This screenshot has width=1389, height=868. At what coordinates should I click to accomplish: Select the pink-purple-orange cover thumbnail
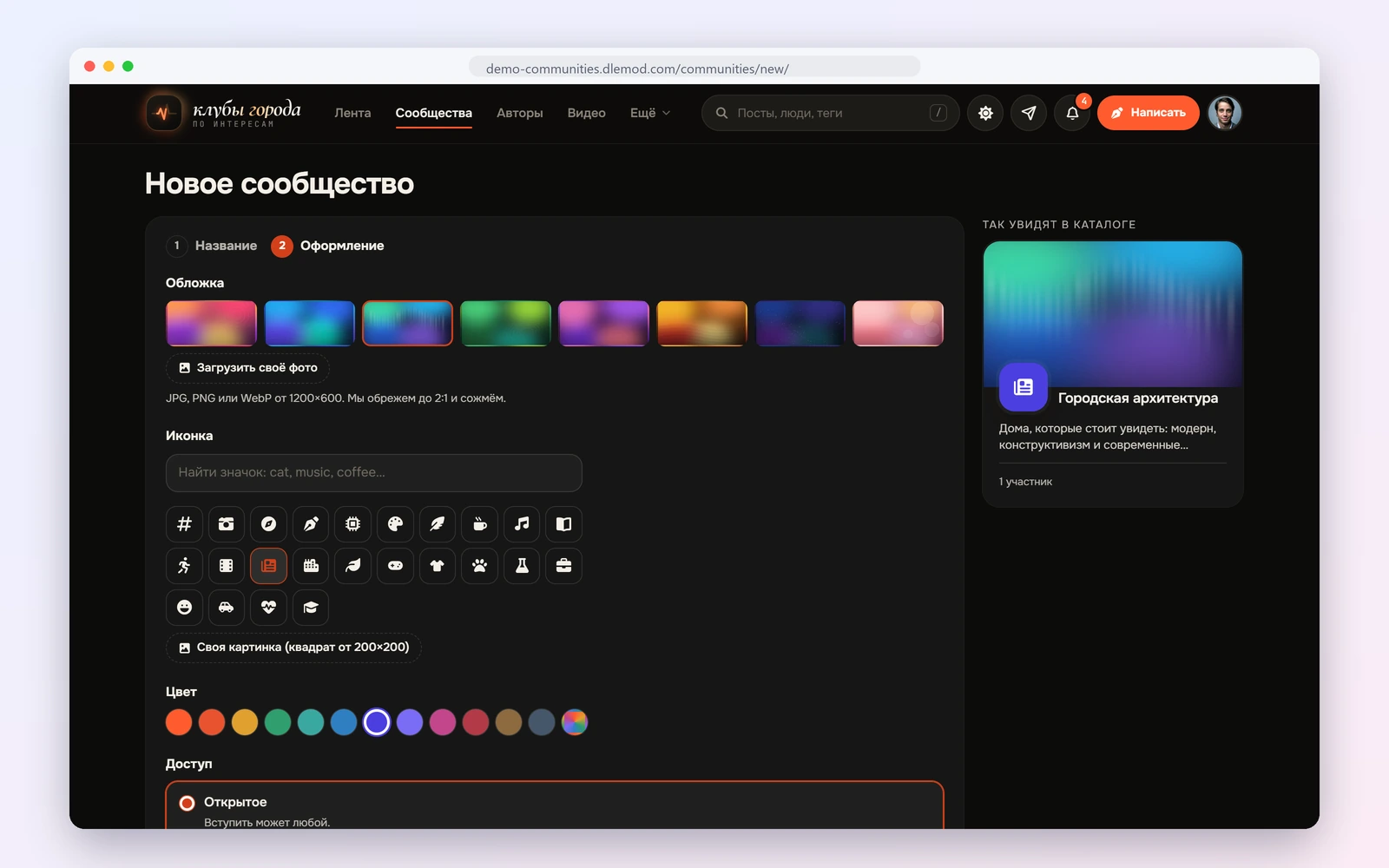pyautogui.click(x=211, y=323)
